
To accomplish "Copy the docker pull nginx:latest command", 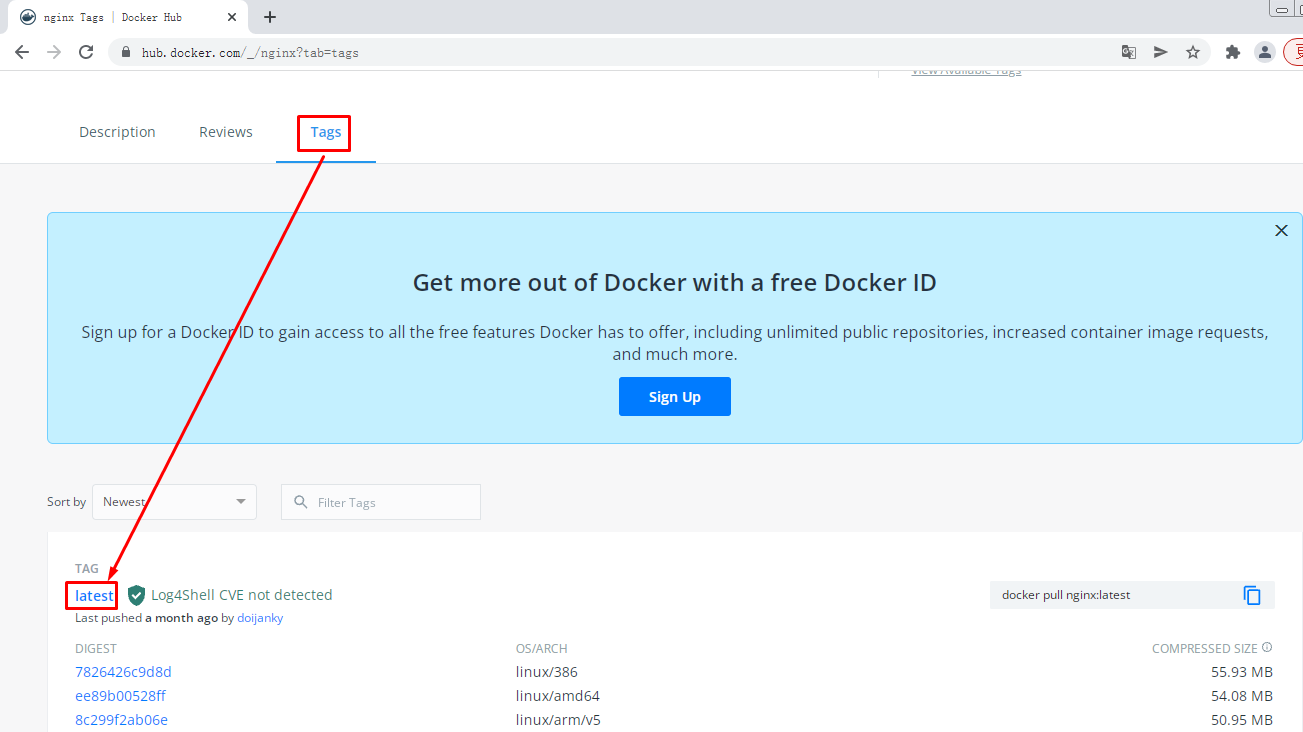I will click(1252, 595).
